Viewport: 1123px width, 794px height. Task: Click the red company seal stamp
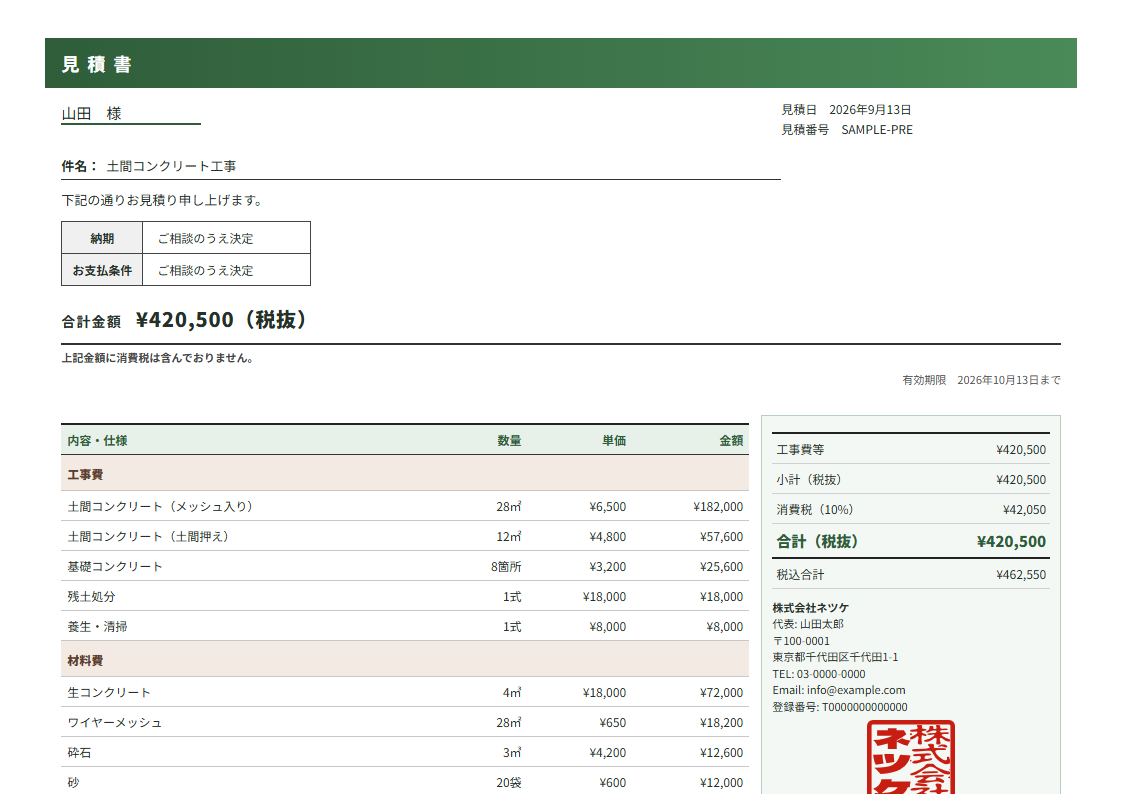pyautogui.click(x=911, y=757)
